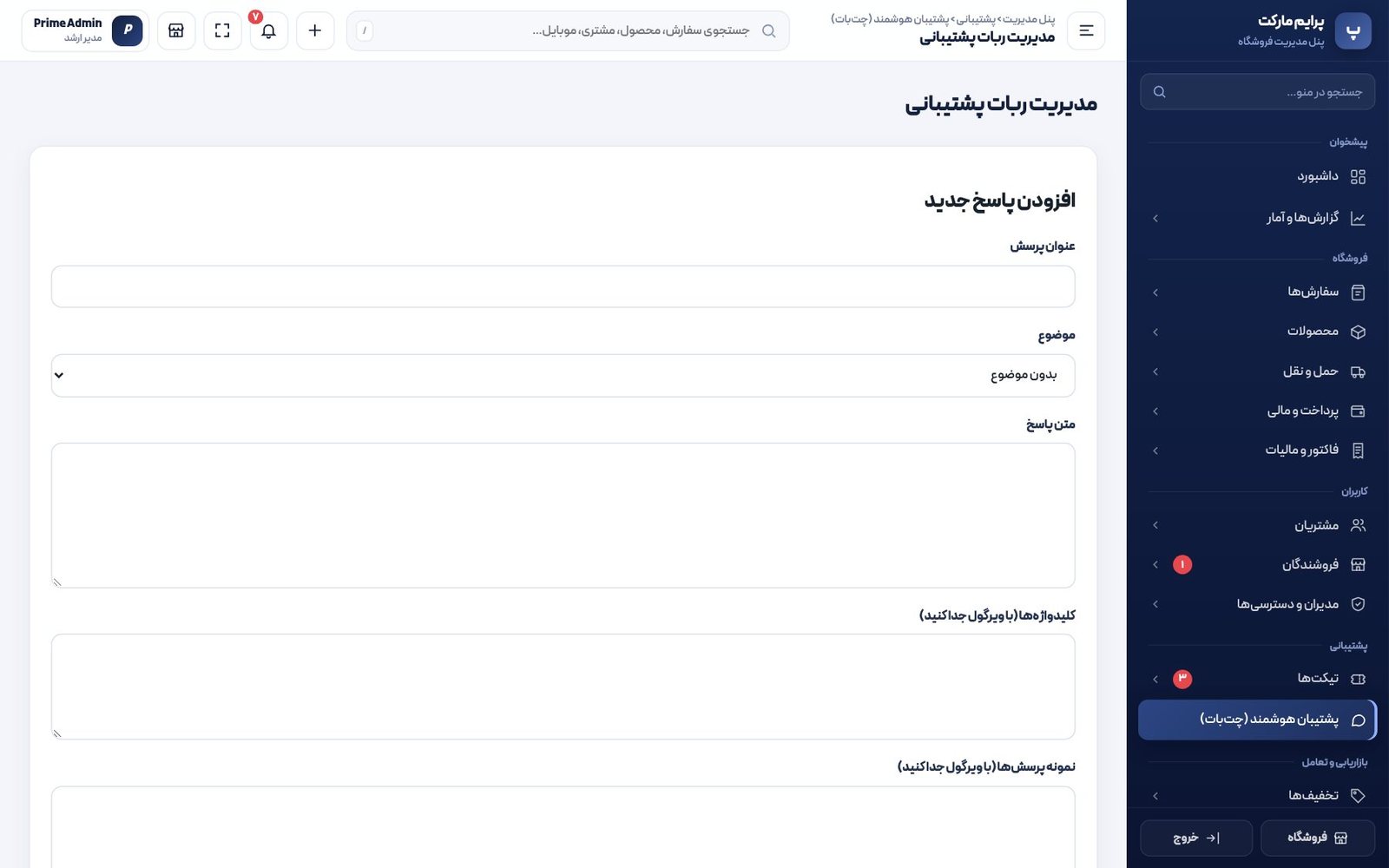Open the داشبورد menu item

(x=1258, y=177)
